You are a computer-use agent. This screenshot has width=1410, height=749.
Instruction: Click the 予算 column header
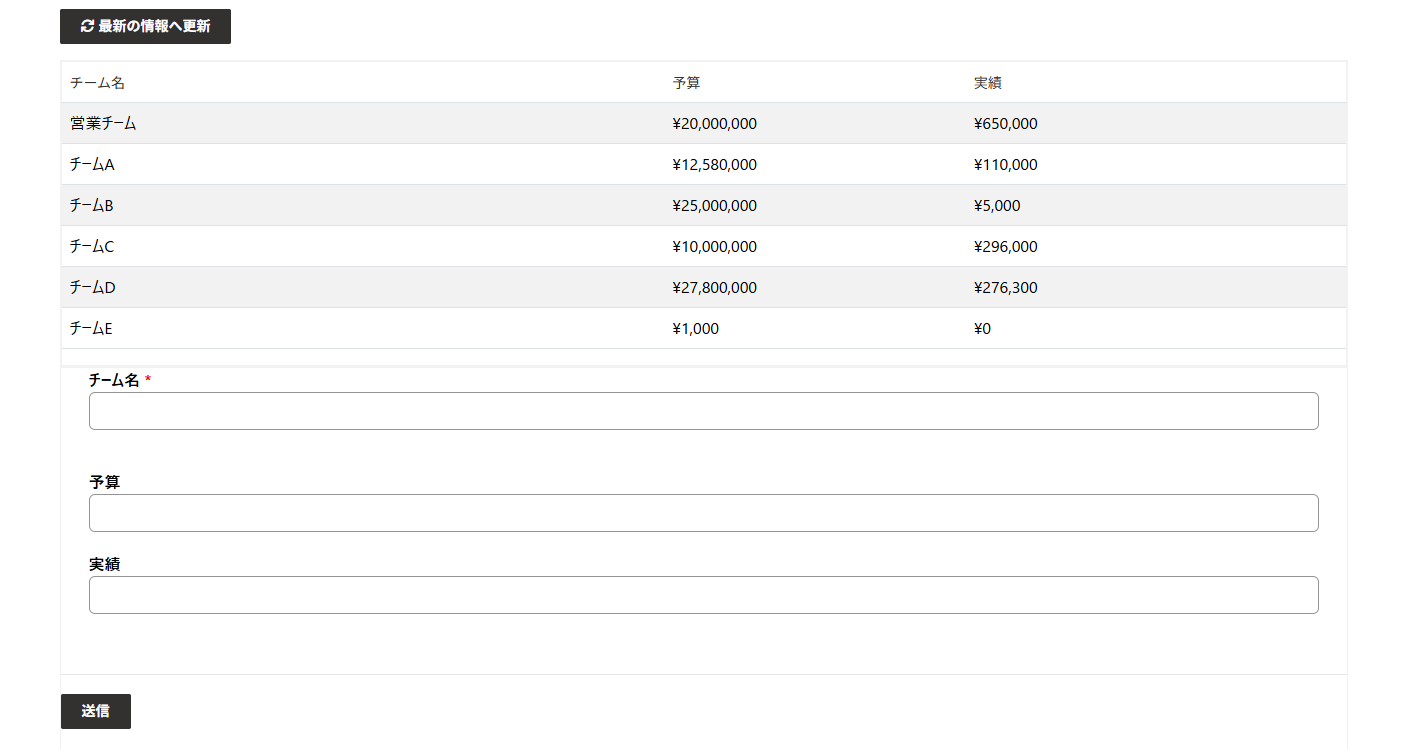pos(686,83)
